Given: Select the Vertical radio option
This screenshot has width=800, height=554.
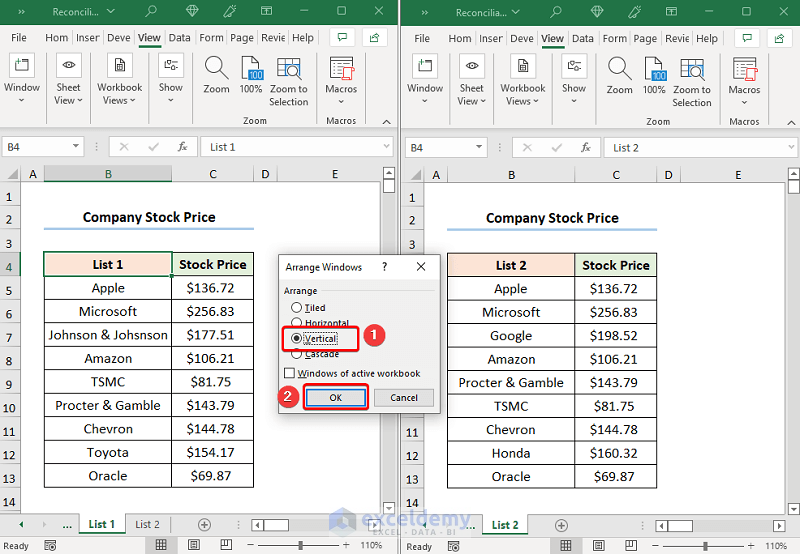Looking at the screenshot, I should [x=314, y=338].
